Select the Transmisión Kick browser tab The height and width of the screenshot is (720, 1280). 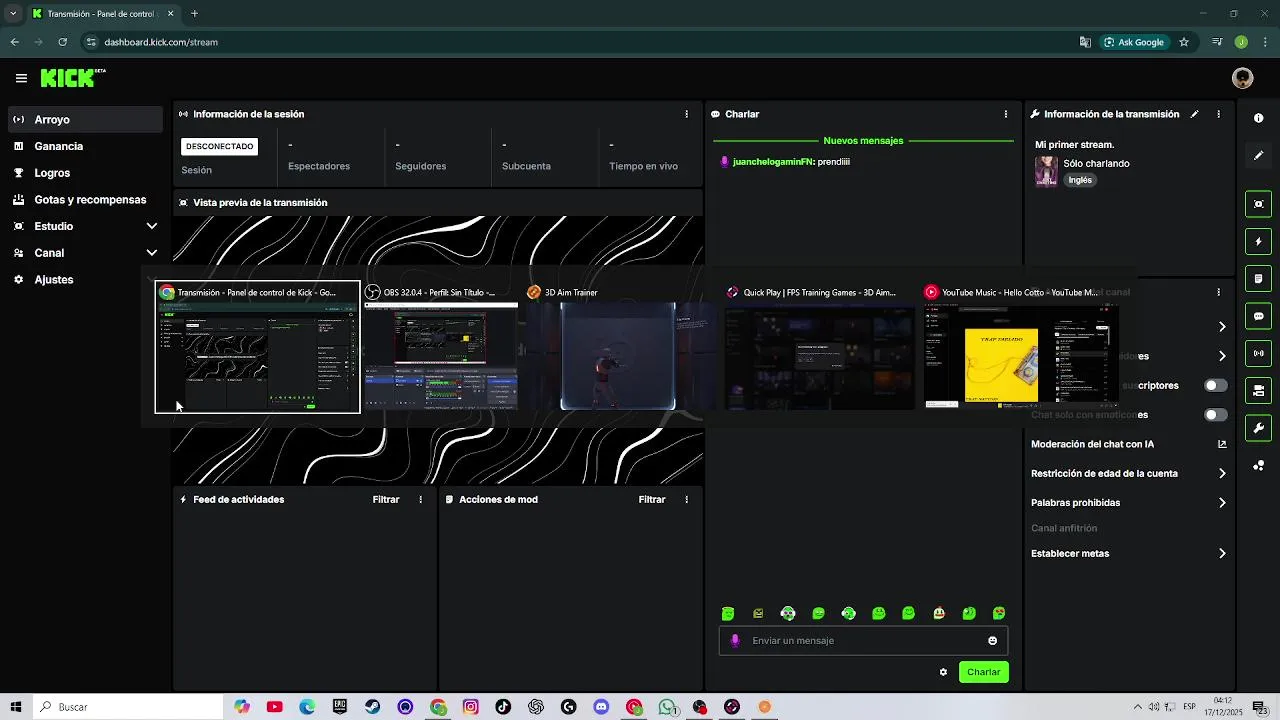click(102, 14)
